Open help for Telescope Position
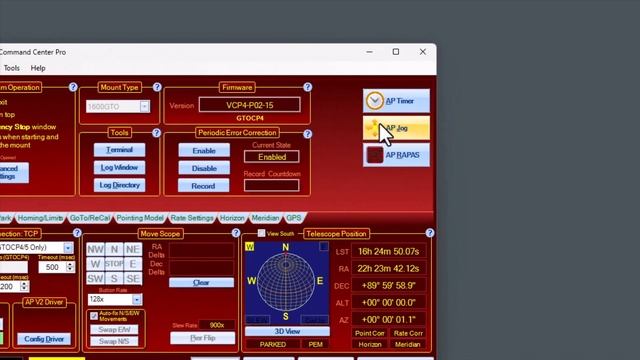The width and height of the screenshot is (640, 360). 429,233
